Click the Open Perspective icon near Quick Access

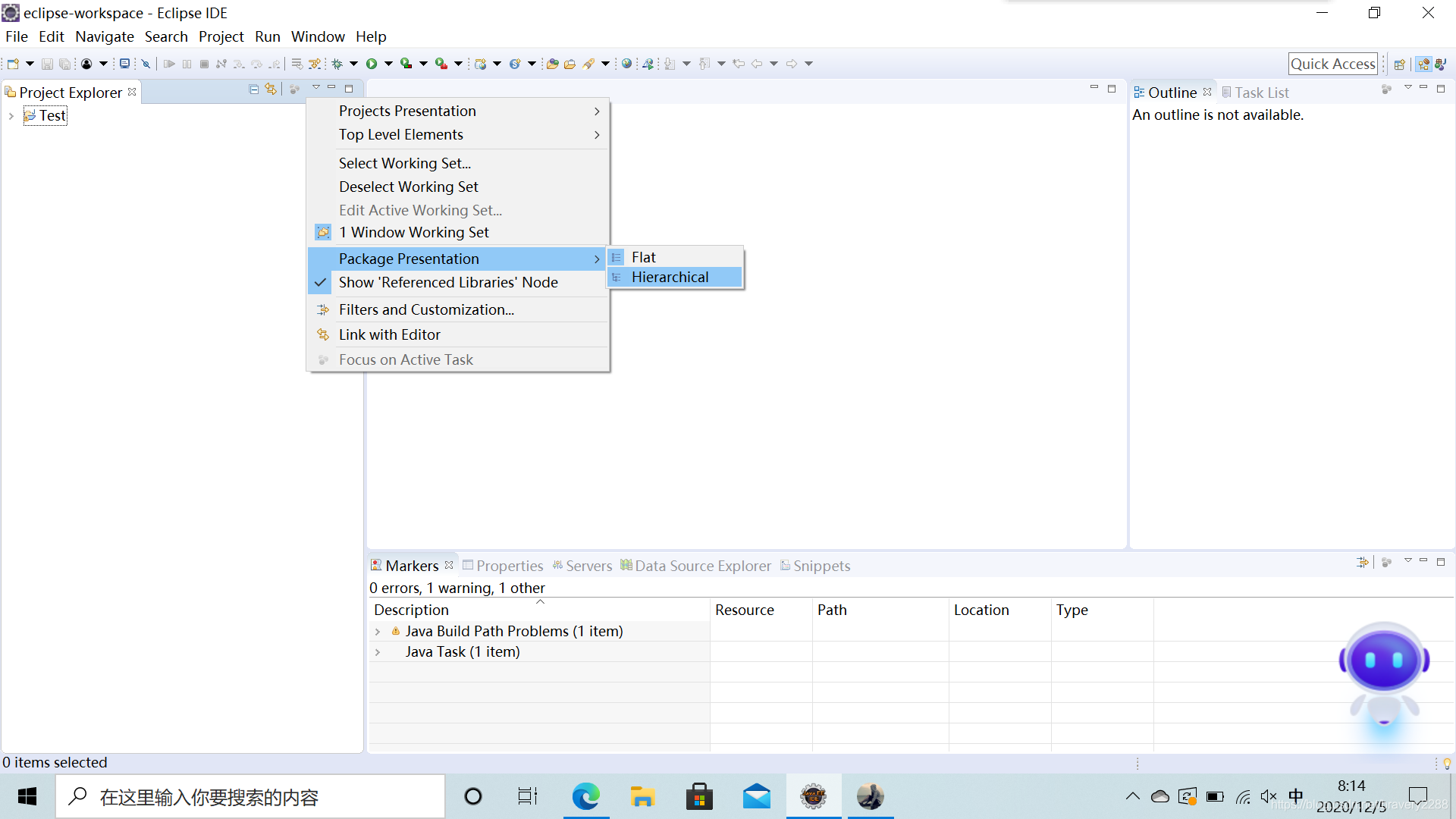(x=1400, y=64)
